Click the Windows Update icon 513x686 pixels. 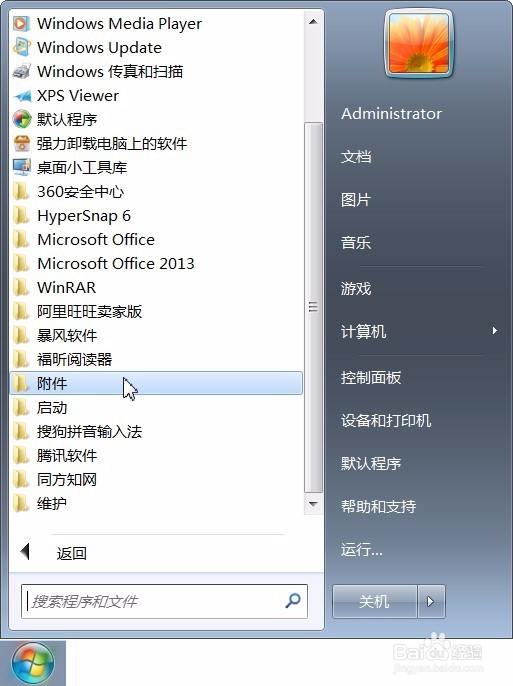click(21, 47)
